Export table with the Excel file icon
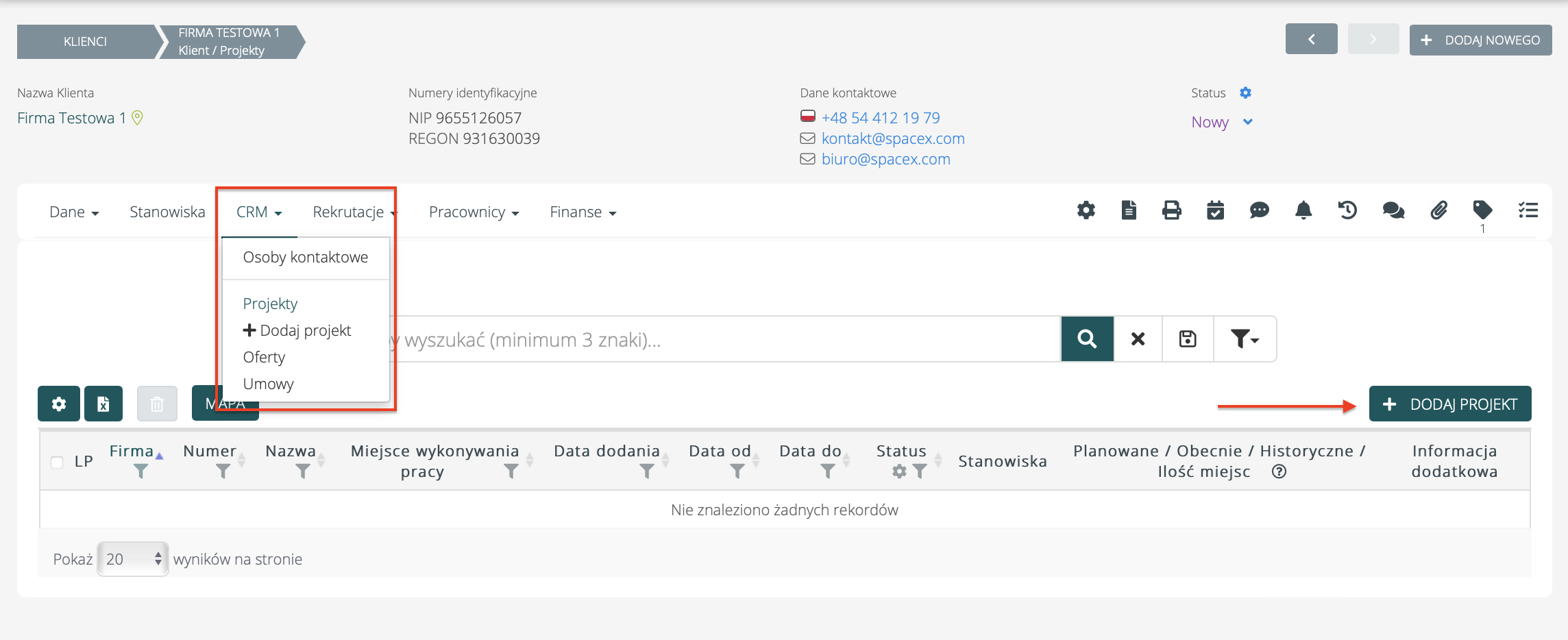1568x640 pixels. (x=103, y=404)
